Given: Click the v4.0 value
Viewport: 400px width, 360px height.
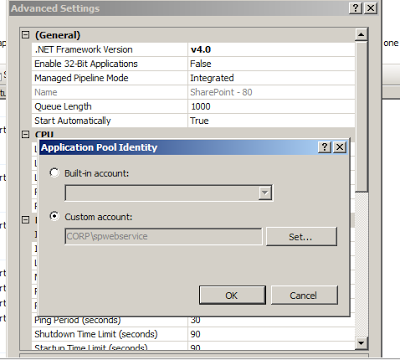Looking at the screenshot, I should point(201,49).
